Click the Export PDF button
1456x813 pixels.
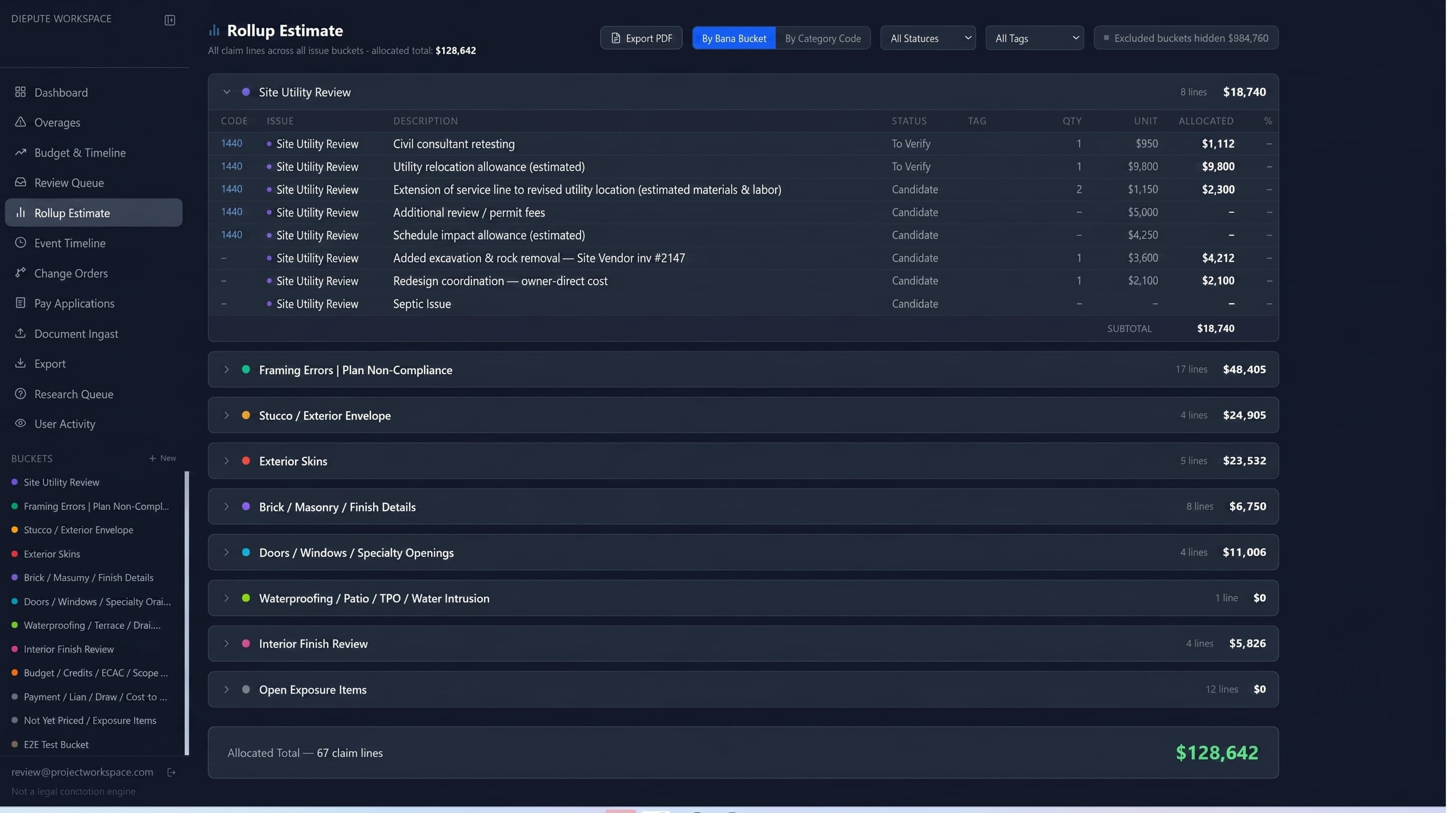[641, 38]
